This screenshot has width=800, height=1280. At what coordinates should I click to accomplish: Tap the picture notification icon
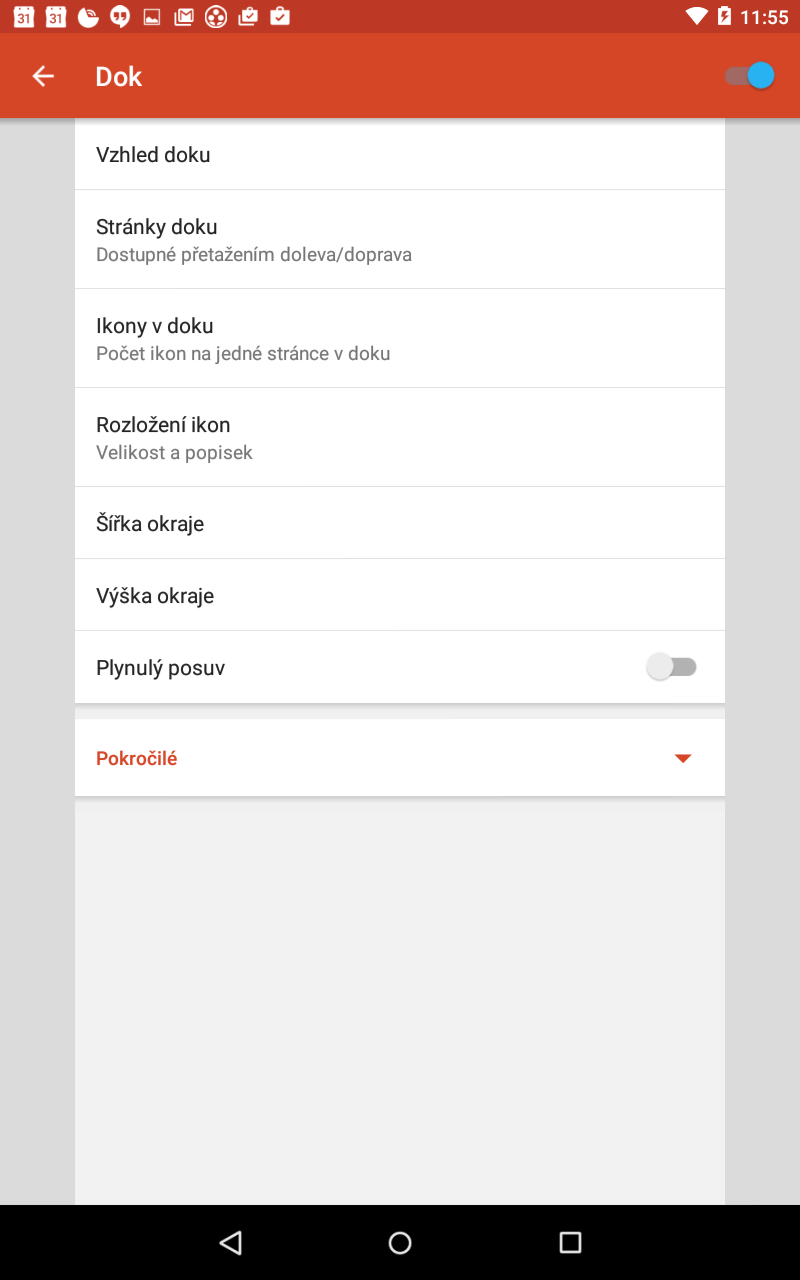(x=152, y=16)
